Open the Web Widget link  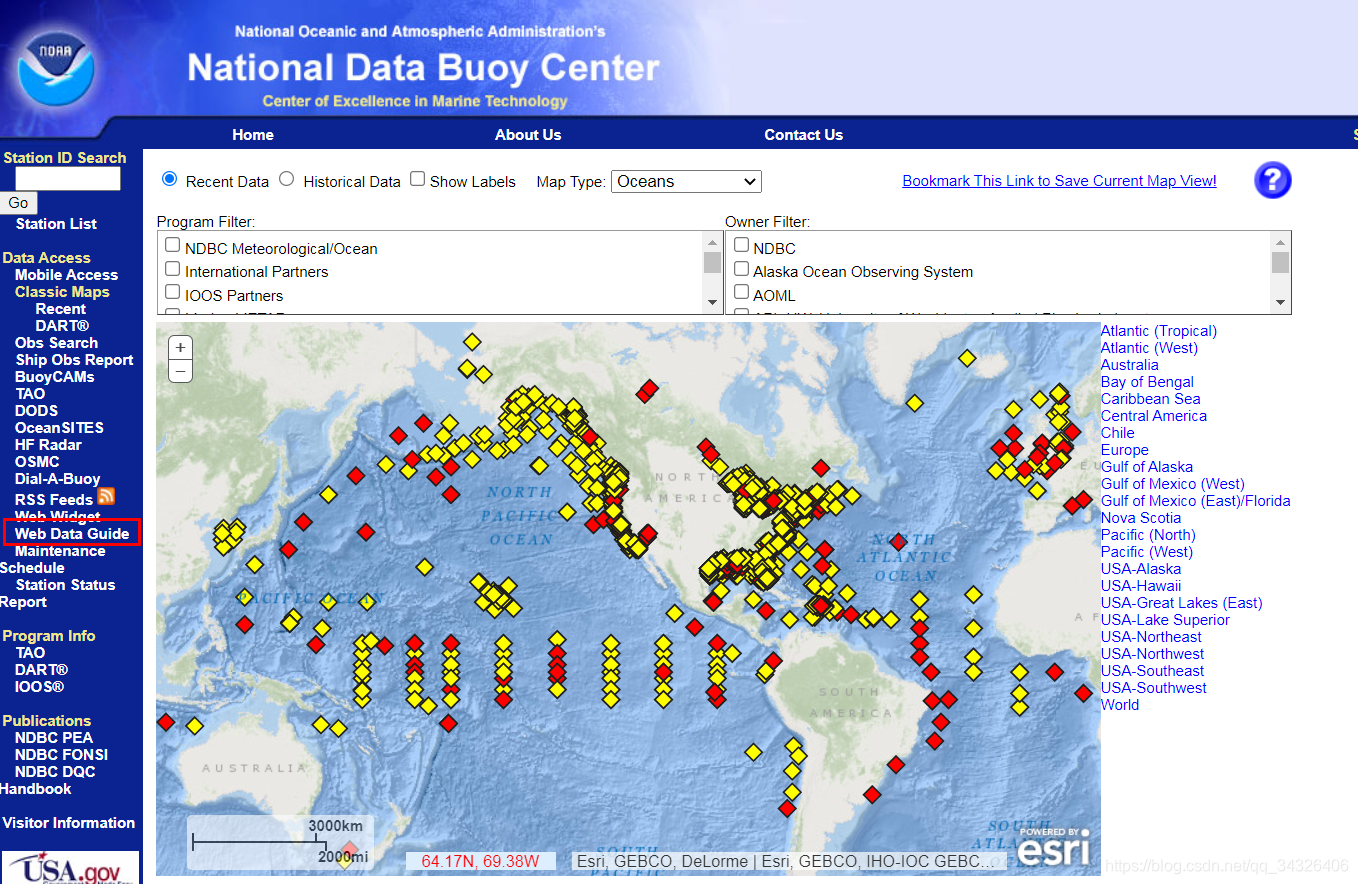57,517
